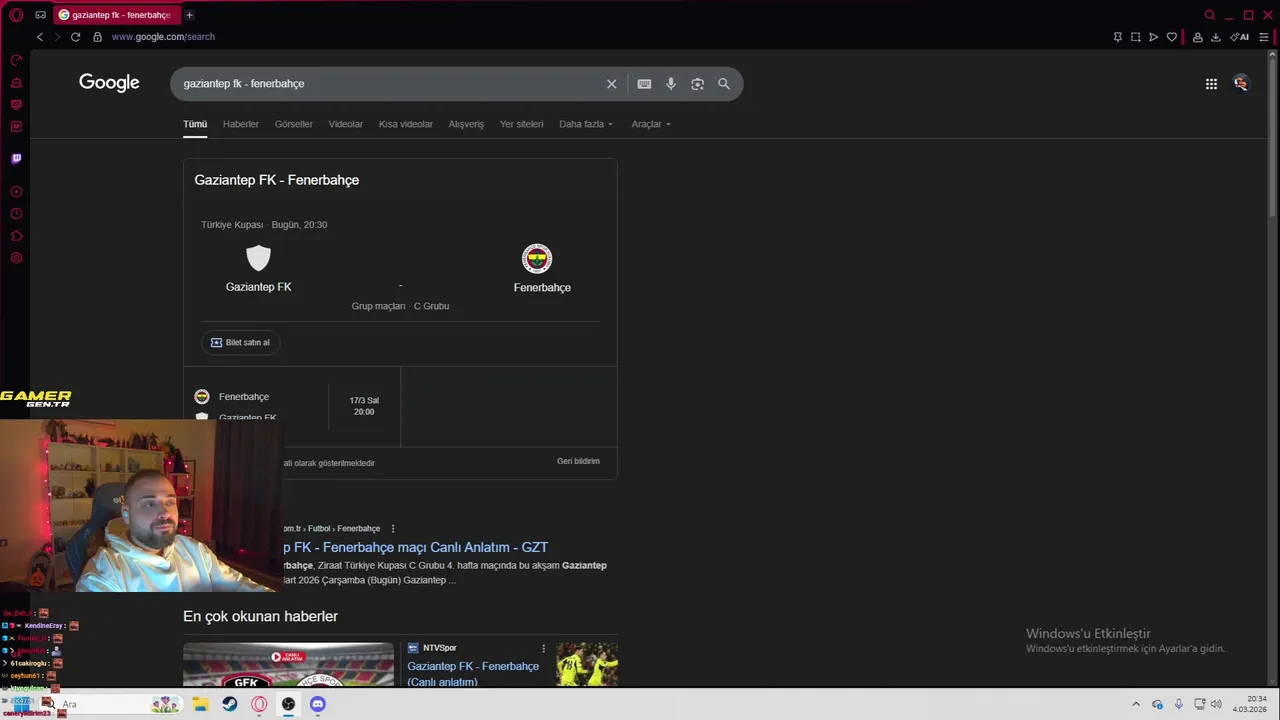Click the heart bookmark icon
The width and height of the screenshot is (1280, 720).
[1171, 37]
